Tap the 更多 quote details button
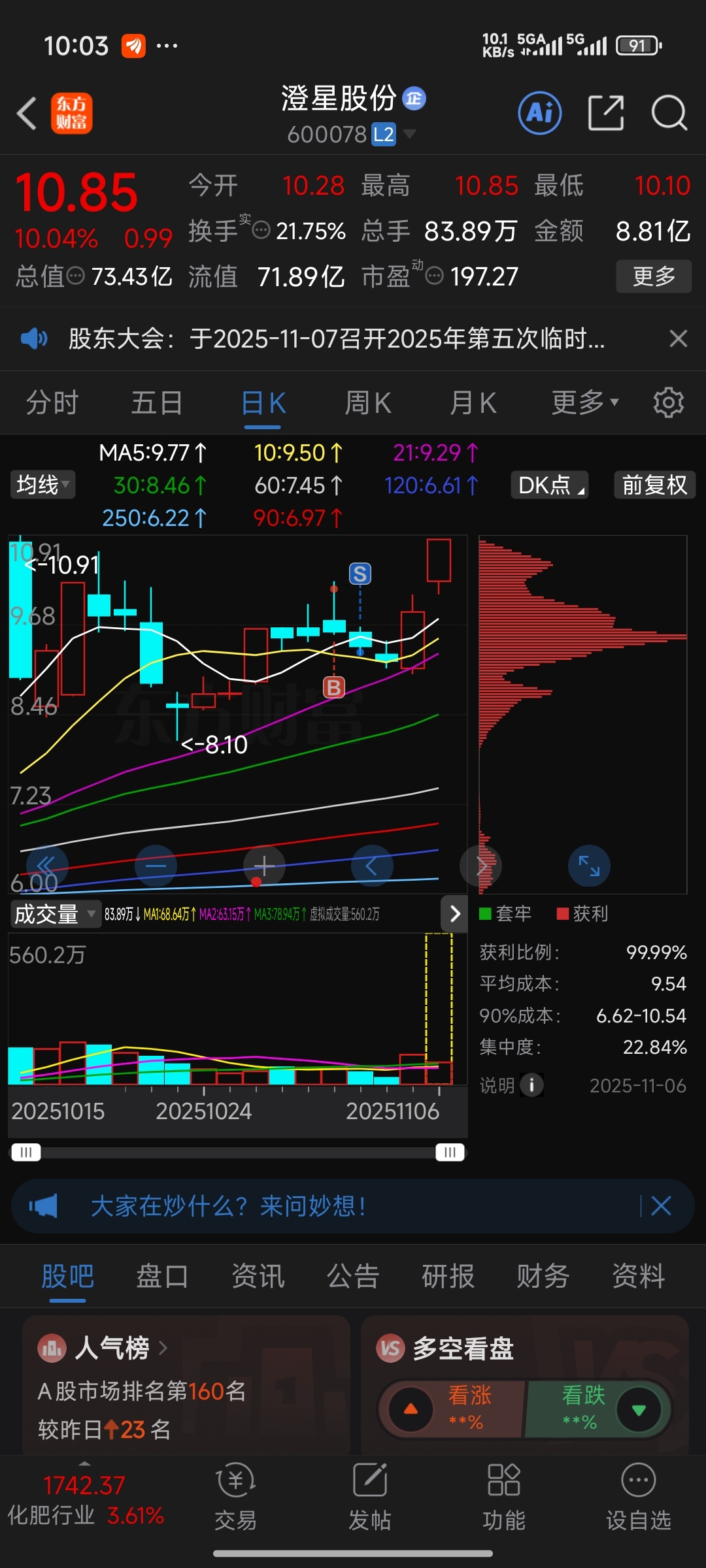The height and width of the screenshot is (1568, 706). pos(654,276)
